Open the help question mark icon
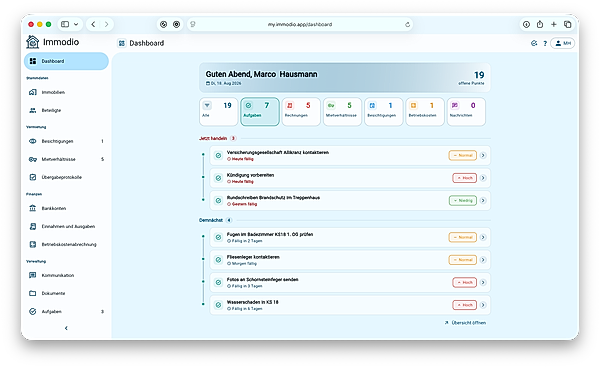This screenshot has height=368, width=600. click(x=545, y=43)
